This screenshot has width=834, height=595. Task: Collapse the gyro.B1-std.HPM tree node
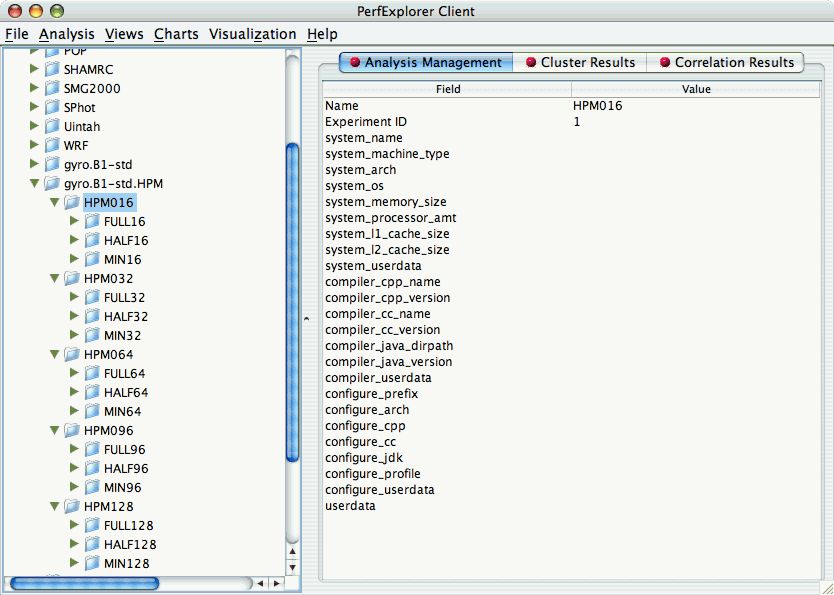click(36, 184)
